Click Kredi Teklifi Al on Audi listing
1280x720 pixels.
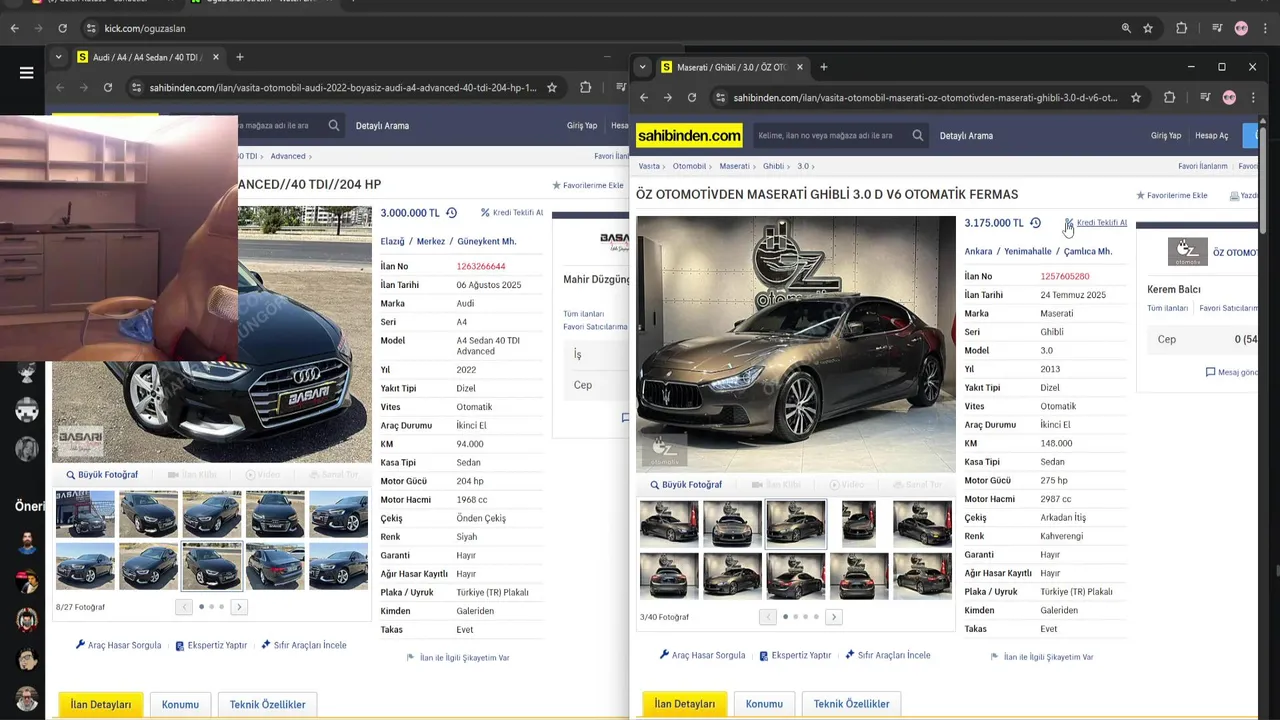coord(512,213)
